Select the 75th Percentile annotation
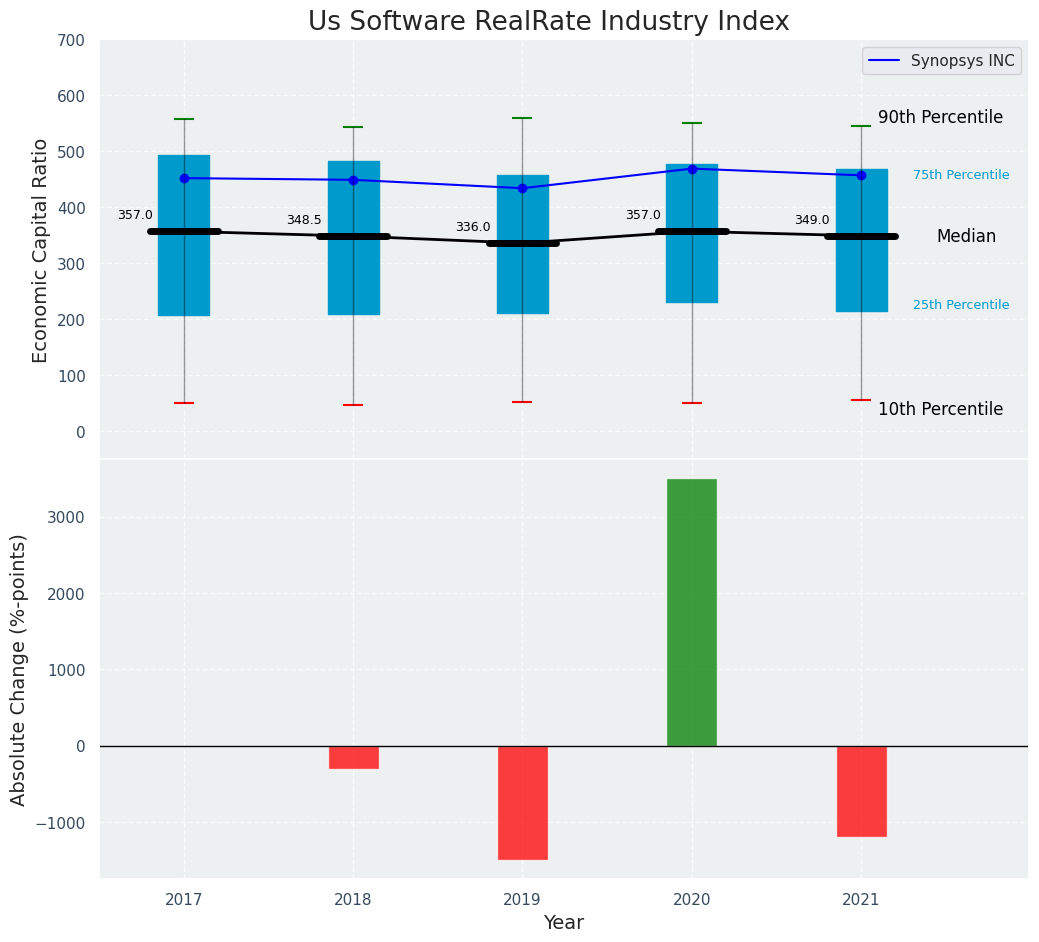The image size is (1039, 942). point(960,175)
